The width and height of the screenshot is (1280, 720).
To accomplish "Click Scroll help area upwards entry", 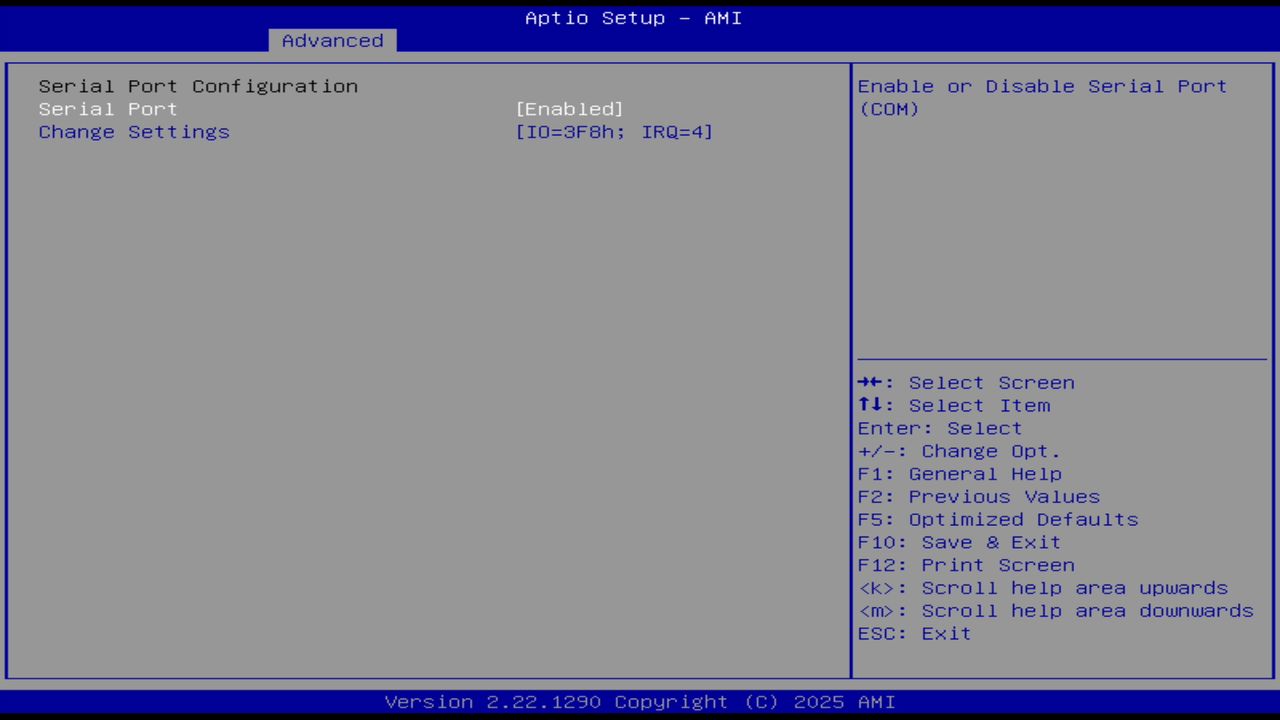I will pyautogui.click(x=1043, y=588).
